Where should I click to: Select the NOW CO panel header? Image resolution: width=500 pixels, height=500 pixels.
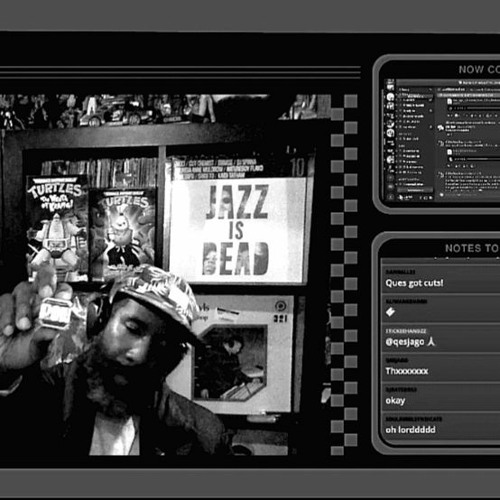click(x=479, y=69)
